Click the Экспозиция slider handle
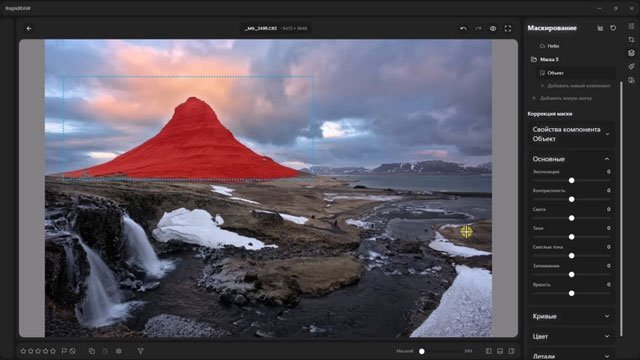The width and height of the screenshot is (640, 360). (571, 180)
